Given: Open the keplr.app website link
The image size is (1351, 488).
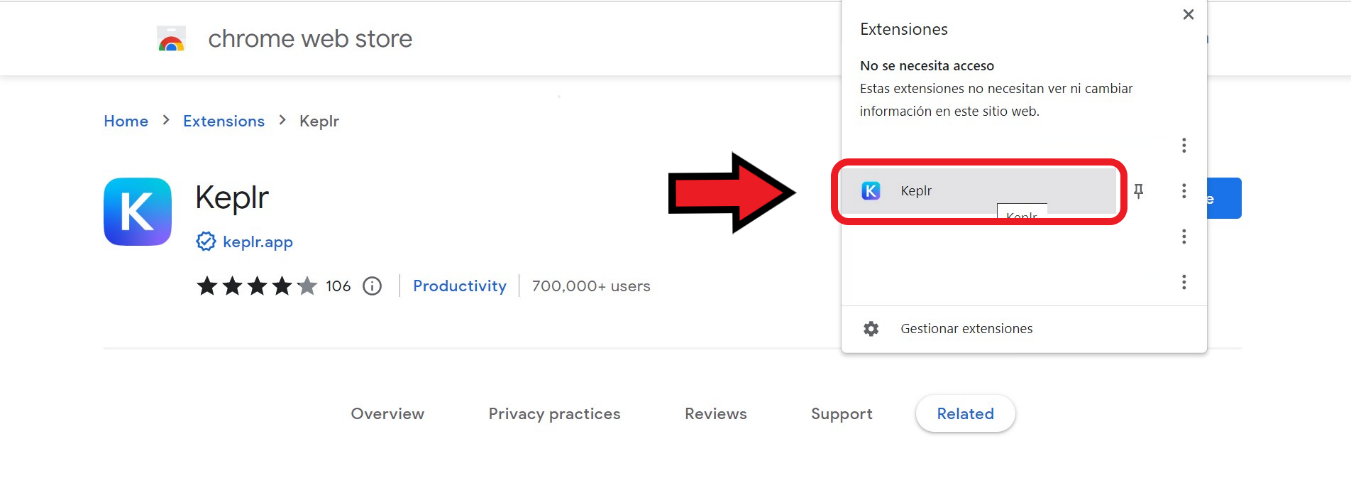Looking at the screenshot, I should click(x=258, y=242).
